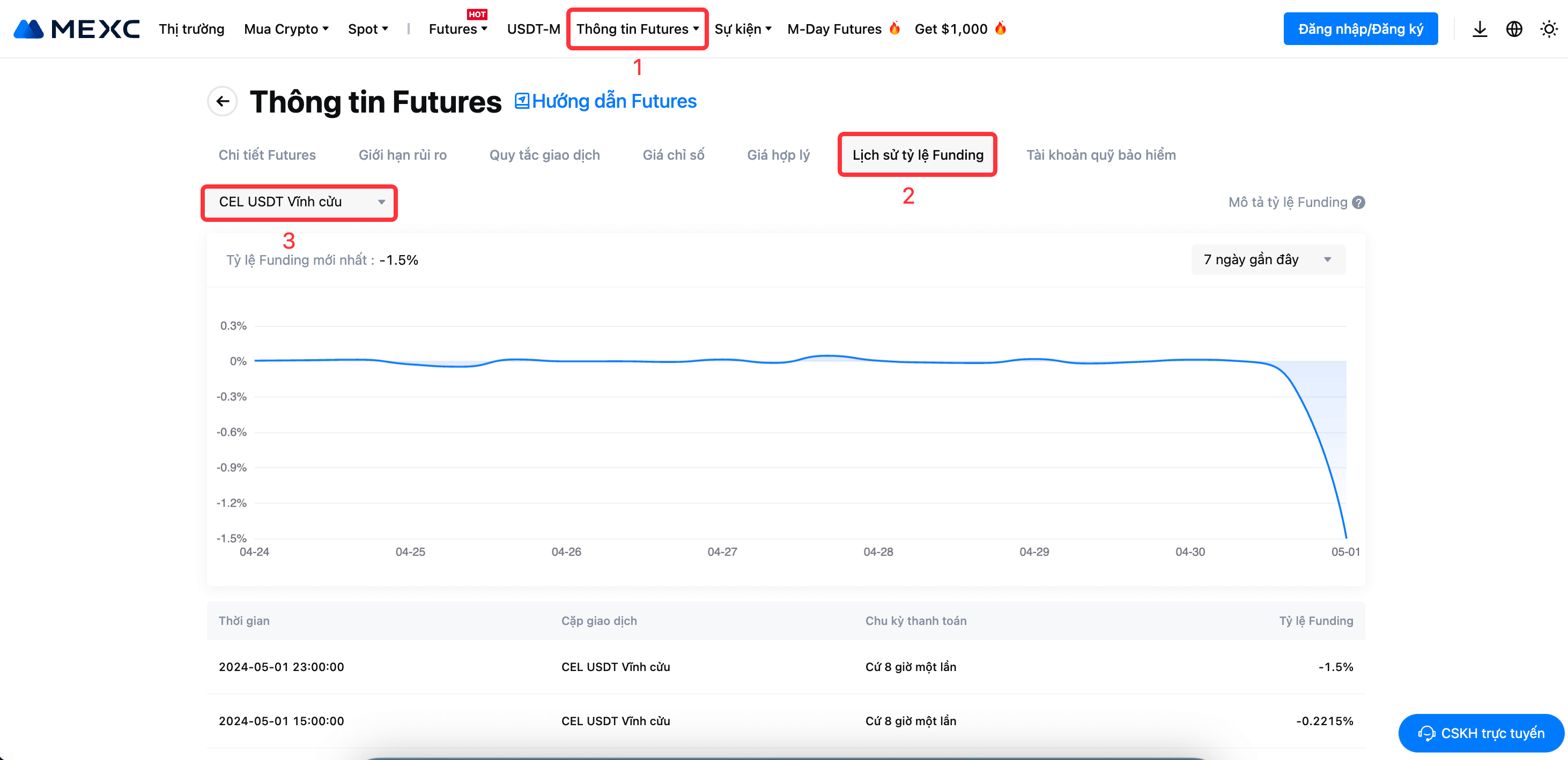Click the back arrow button
The height and width of the screenshot is (760, 1568).
click(x=222, y=101)
